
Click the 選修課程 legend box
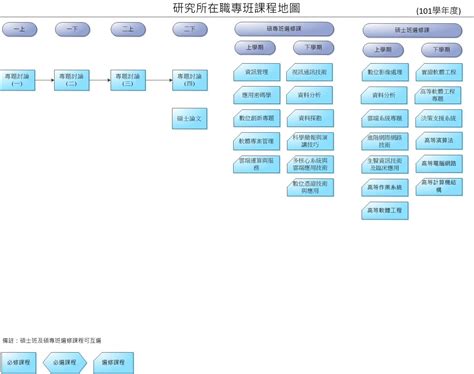[x=114, y=363]
